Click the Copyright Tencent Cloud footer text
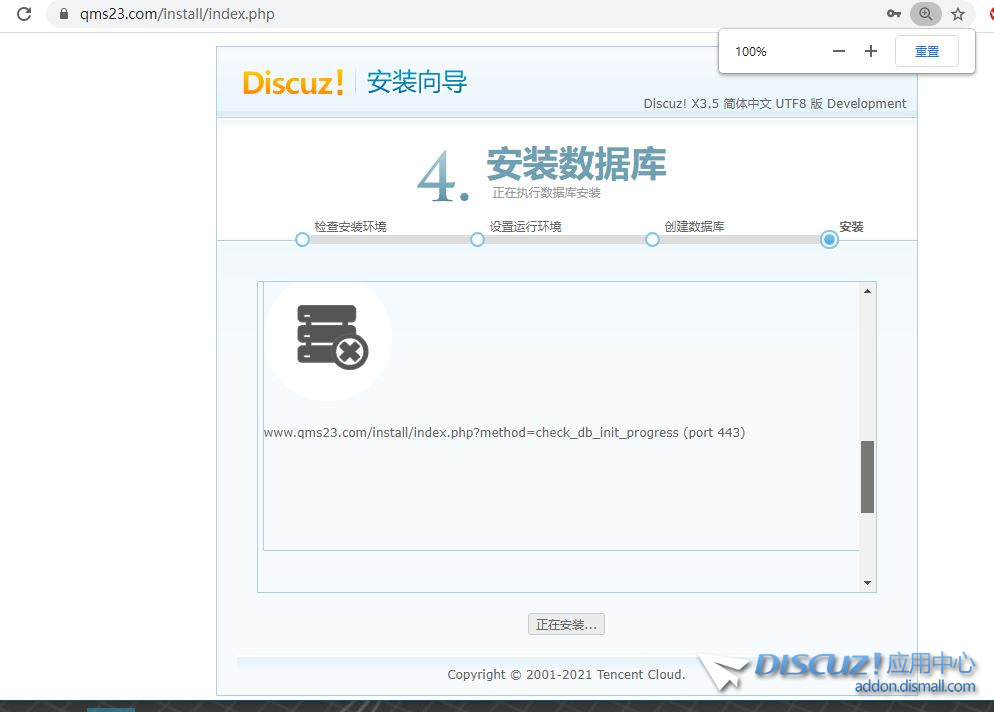The width and height of the screenshot is (994, 712). click(566, 675)
